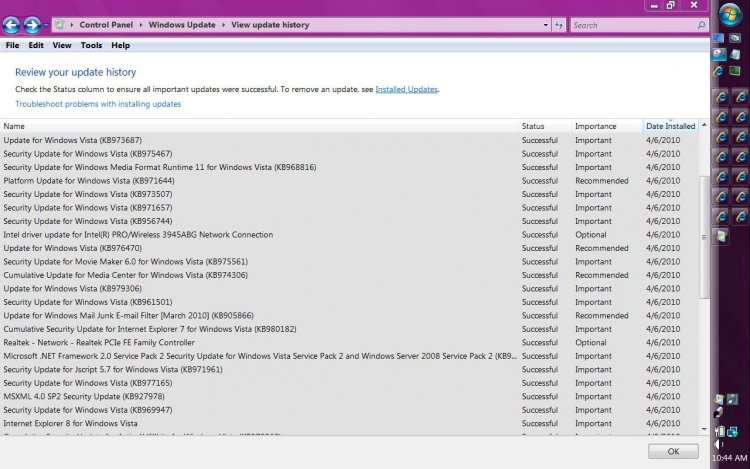This screenshot has width=750, height=469.
Task: Select Windows Update in the breadcrumb
Action: click(182, 25)
